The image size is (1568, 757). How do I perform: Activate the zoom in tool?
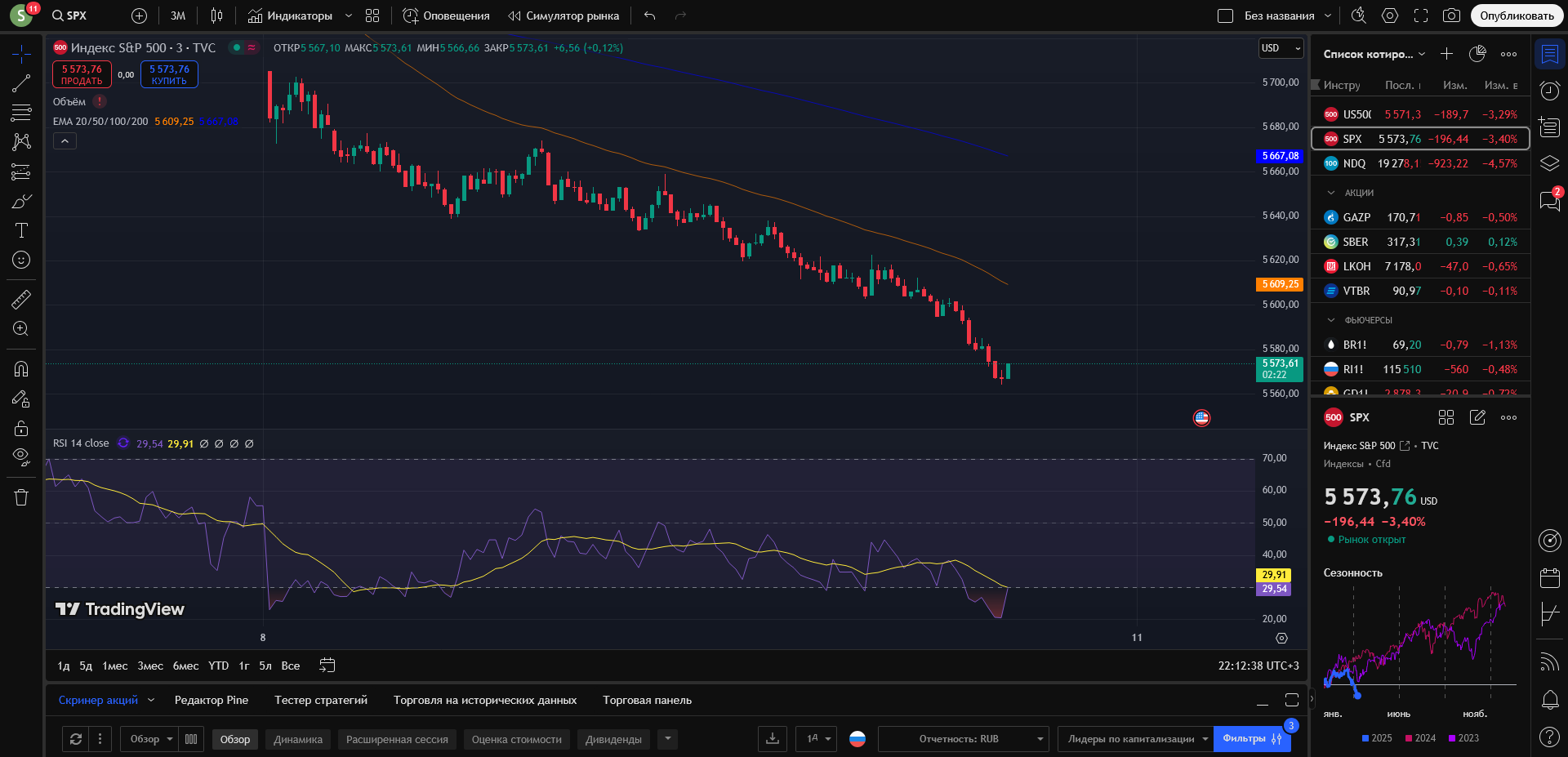click(x=21, y=328)
